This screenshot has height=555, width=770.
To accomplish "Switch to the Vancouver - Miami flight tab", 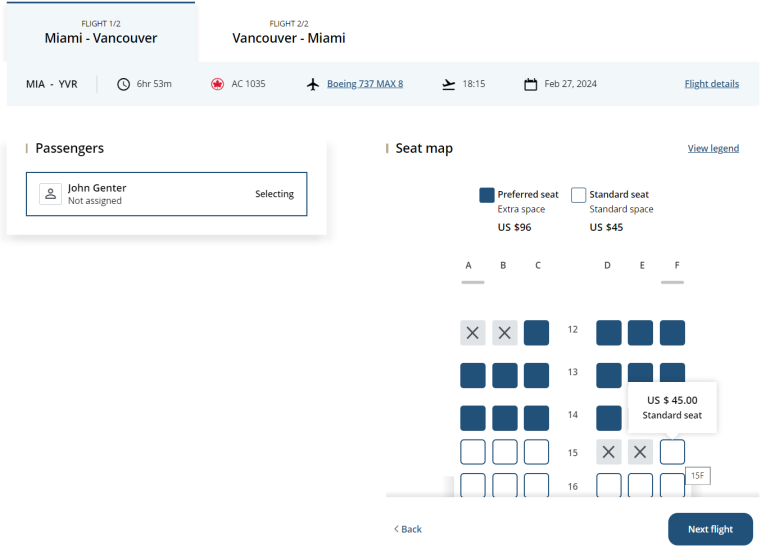I will click(289, 33).
